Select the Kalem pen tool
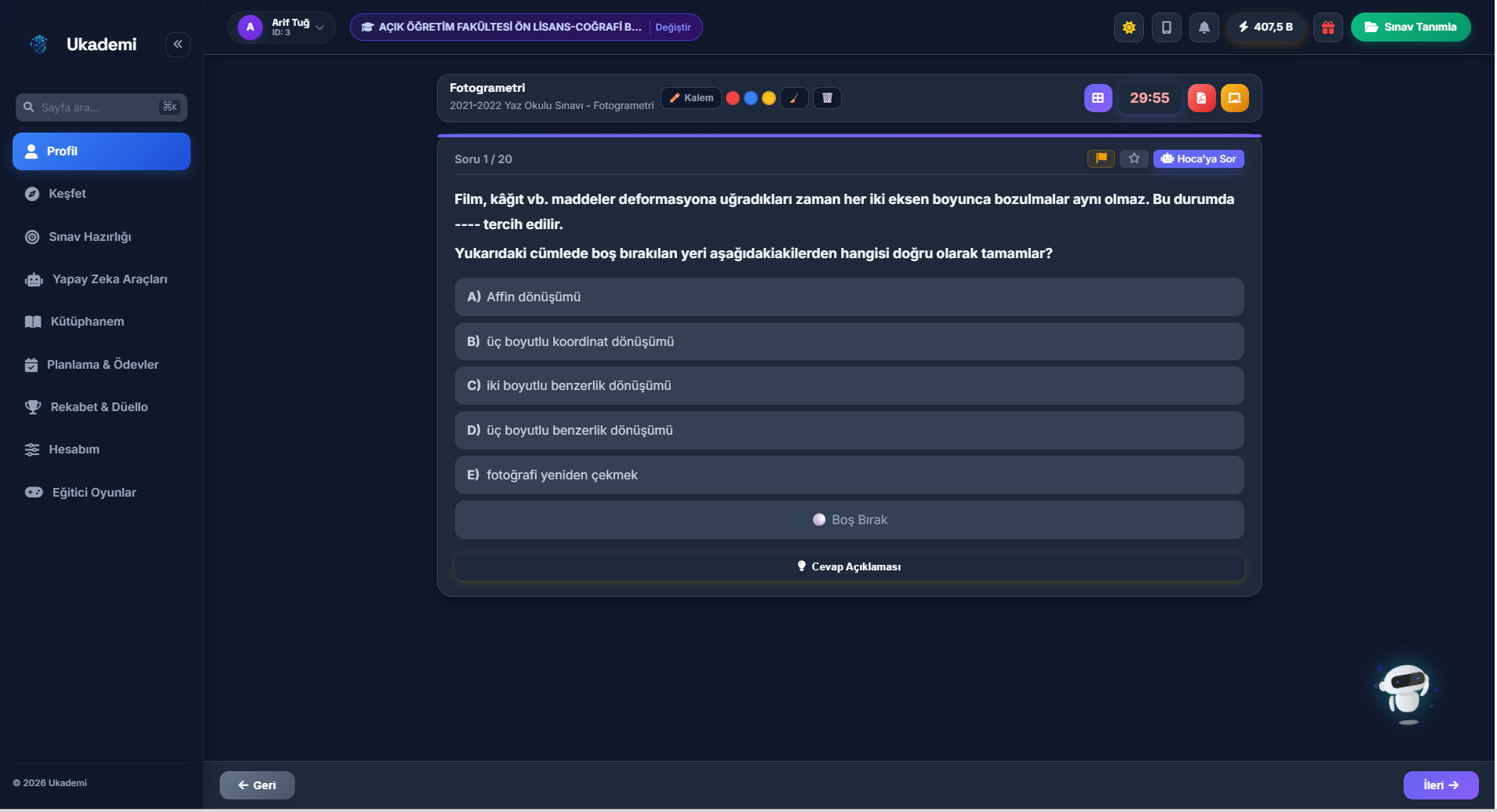 [x=691, y=98]
